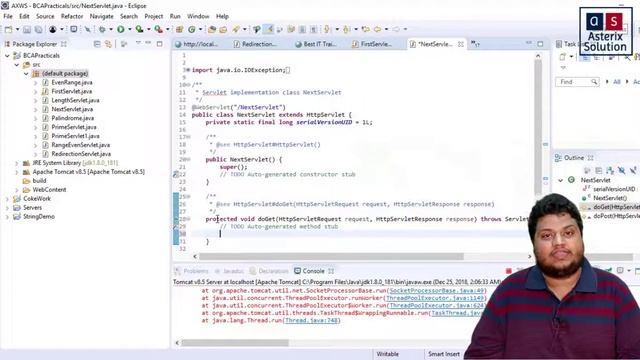Open Thread.java:748 stack trace link
Image resolution: width=640 pixels, height=360 pixels.
[x=311, y=320]
